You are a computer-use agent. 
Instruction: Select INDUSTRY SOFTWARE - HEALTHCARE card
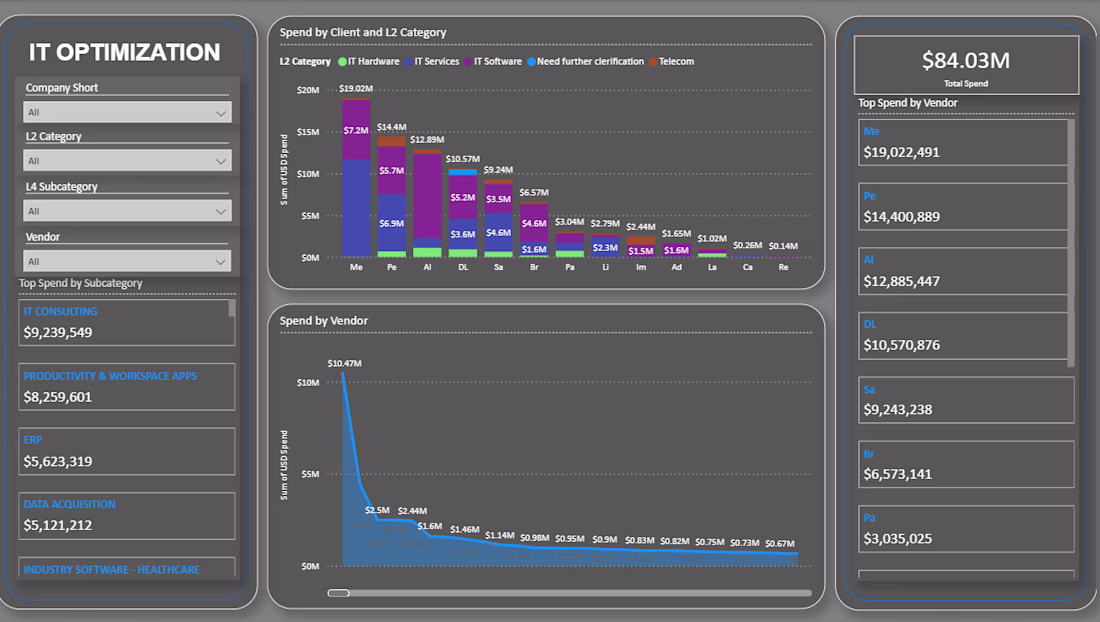127,567
